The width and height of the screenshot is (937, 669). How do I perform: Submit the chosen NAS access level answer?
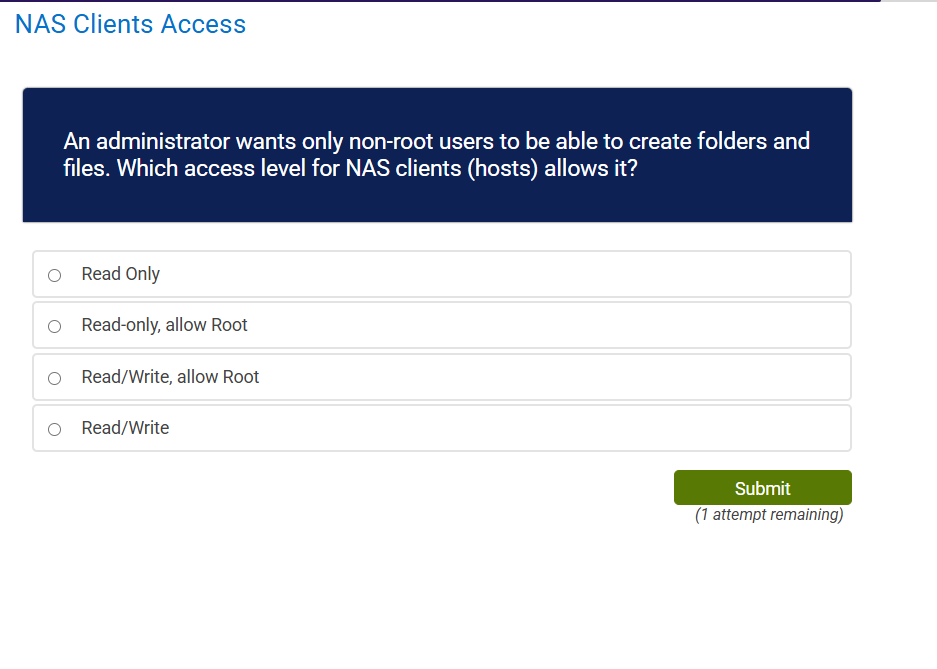coord(762,487)
